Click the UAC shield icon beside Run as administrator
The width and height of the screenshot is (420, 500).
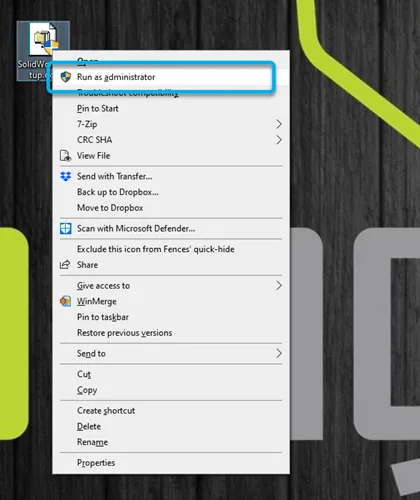(x=66, y=77)
